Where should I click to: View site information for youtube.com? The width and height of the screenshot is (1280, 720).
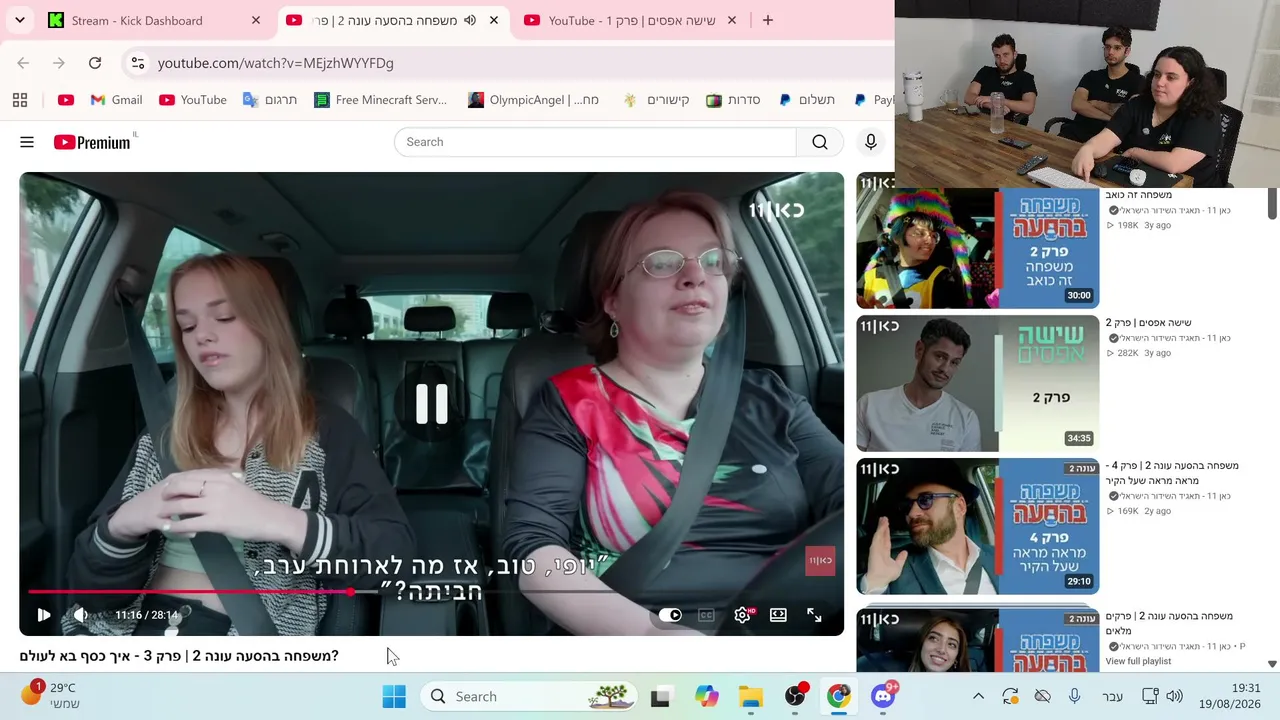(138, 63)
